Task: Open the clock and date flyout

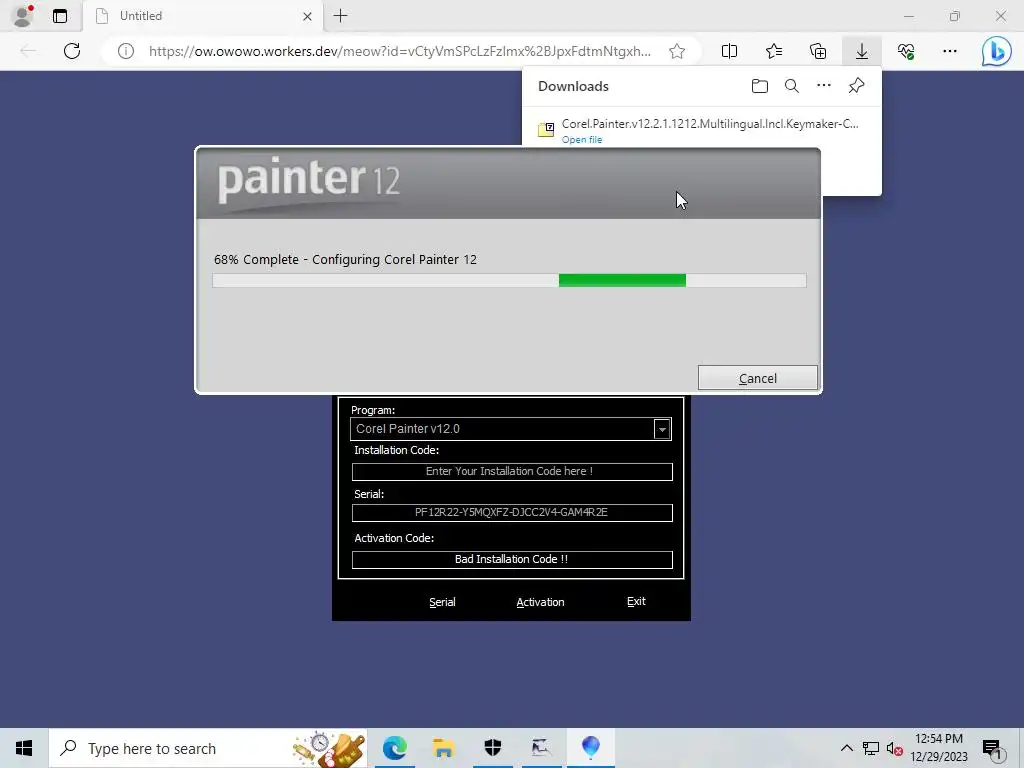Action: [939, 748]
